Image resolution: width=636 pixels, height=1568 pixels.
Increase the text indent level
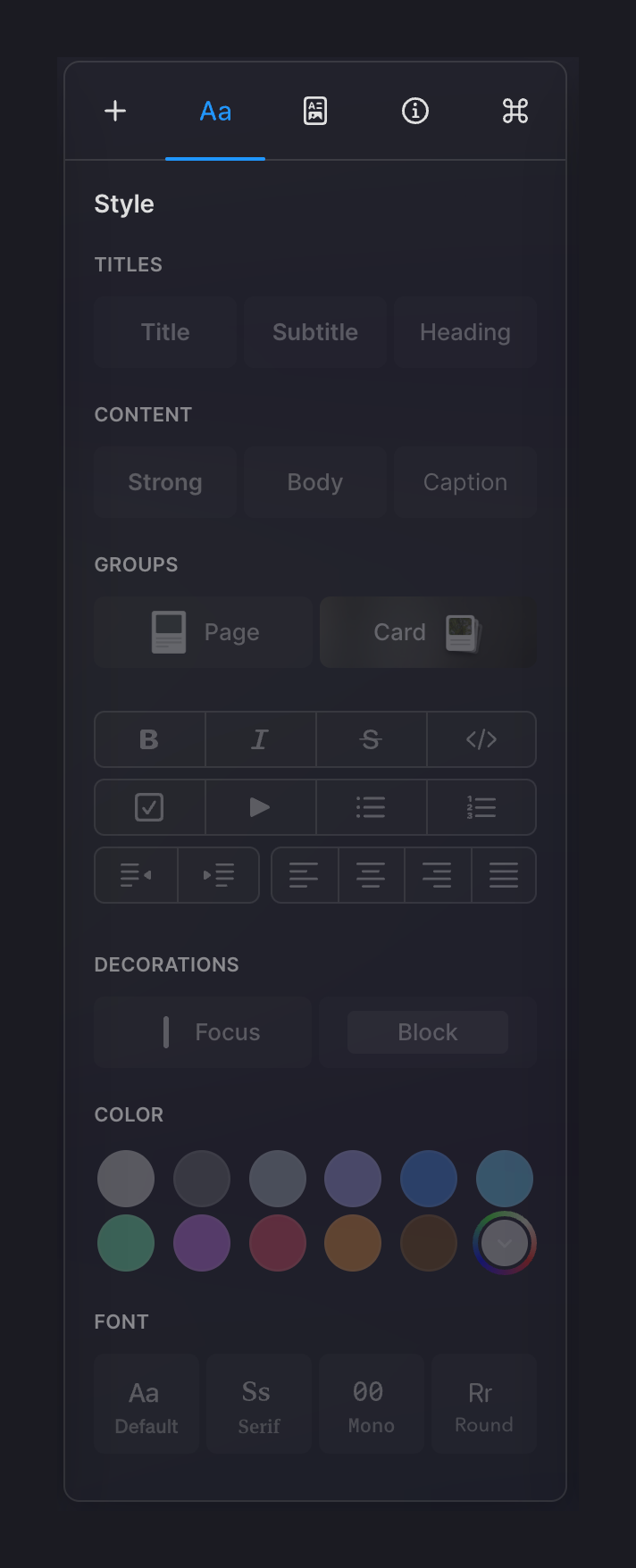[218, 875]
